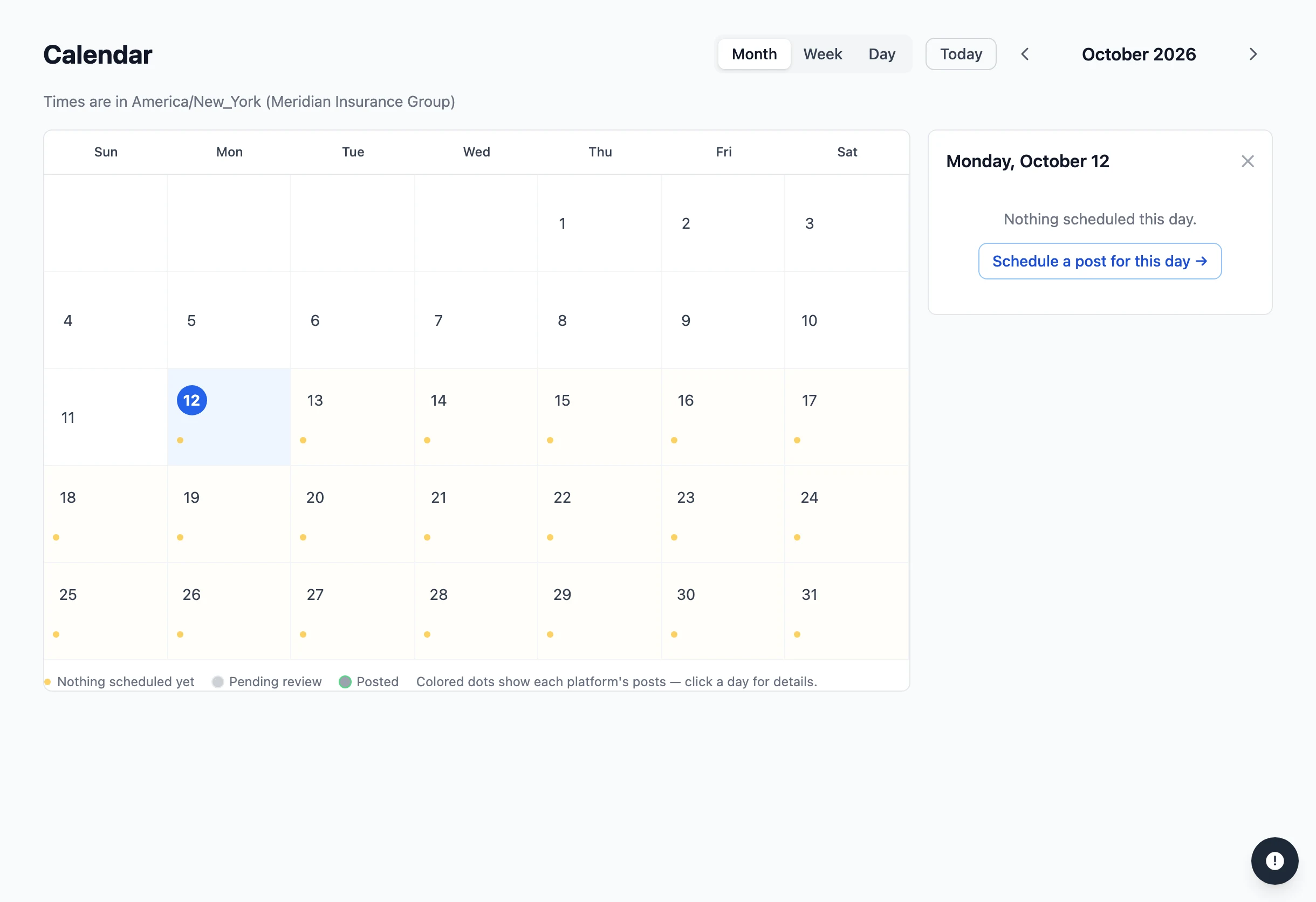Image resolution: width=1316 pixels, height=902 pixels.
Task: Select October 3 on the calendar
Action: 847,223
